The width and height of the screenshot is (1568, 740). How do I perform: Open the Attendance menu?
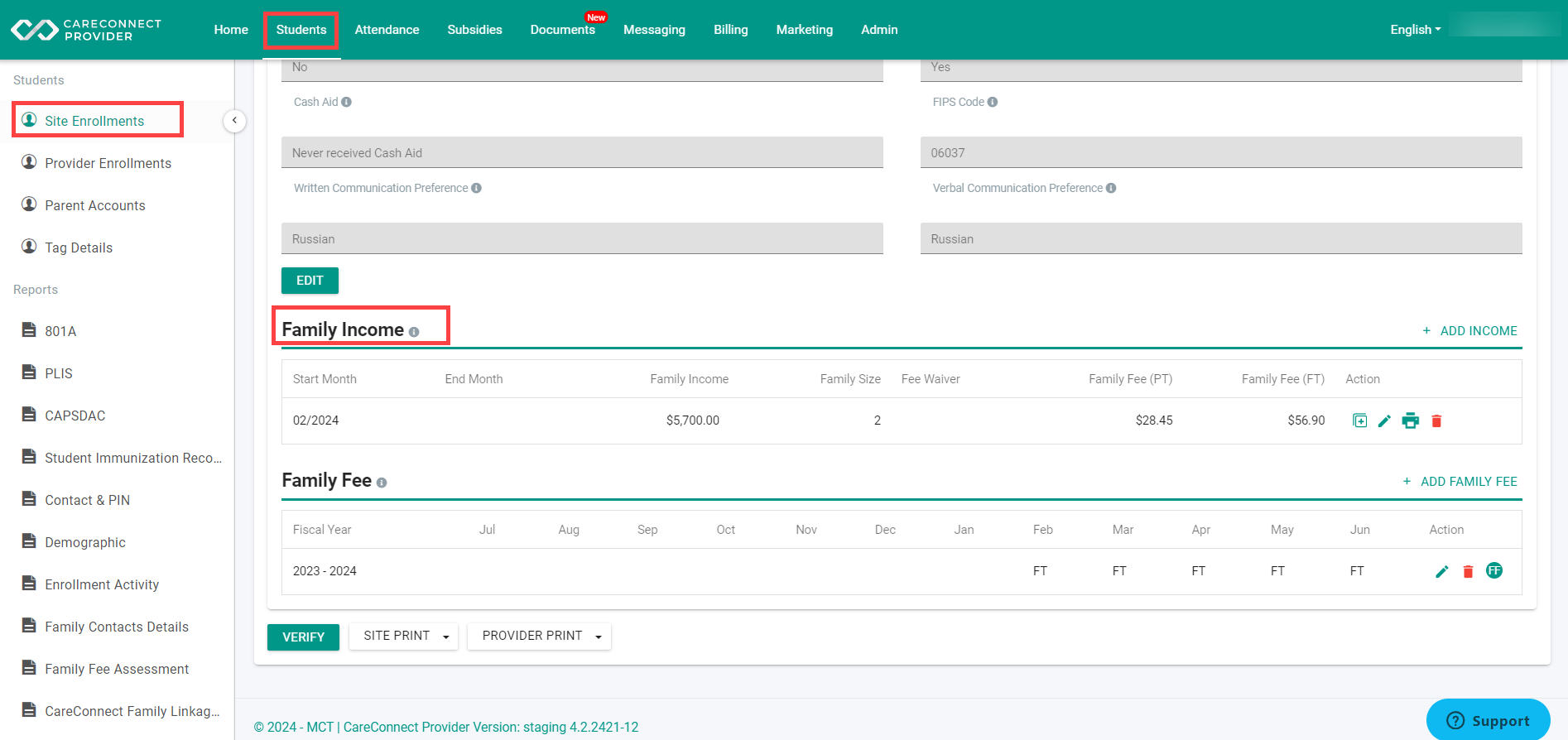(387, 30)
